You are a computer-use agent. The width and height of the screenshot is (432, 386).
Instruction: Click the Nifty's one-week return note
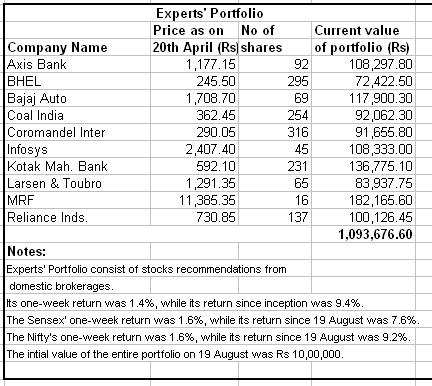(x=208, y=337)
